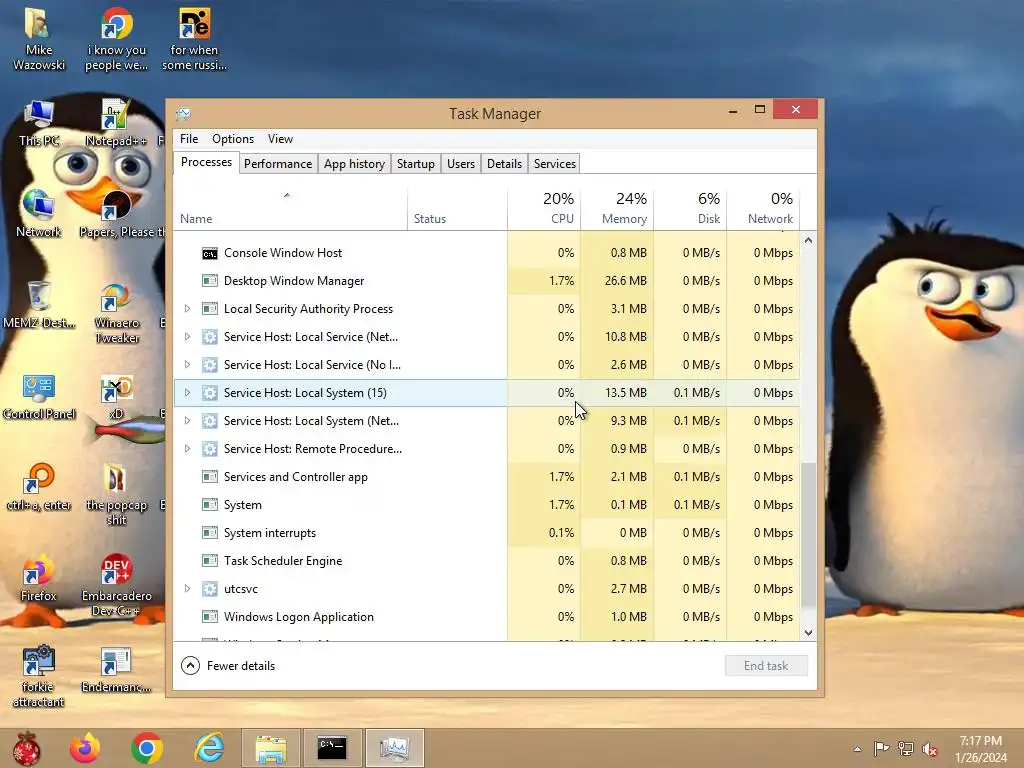Switch to the Details tab
The width and height of the screenshot is (1024, 768).
tap(504, 164)
